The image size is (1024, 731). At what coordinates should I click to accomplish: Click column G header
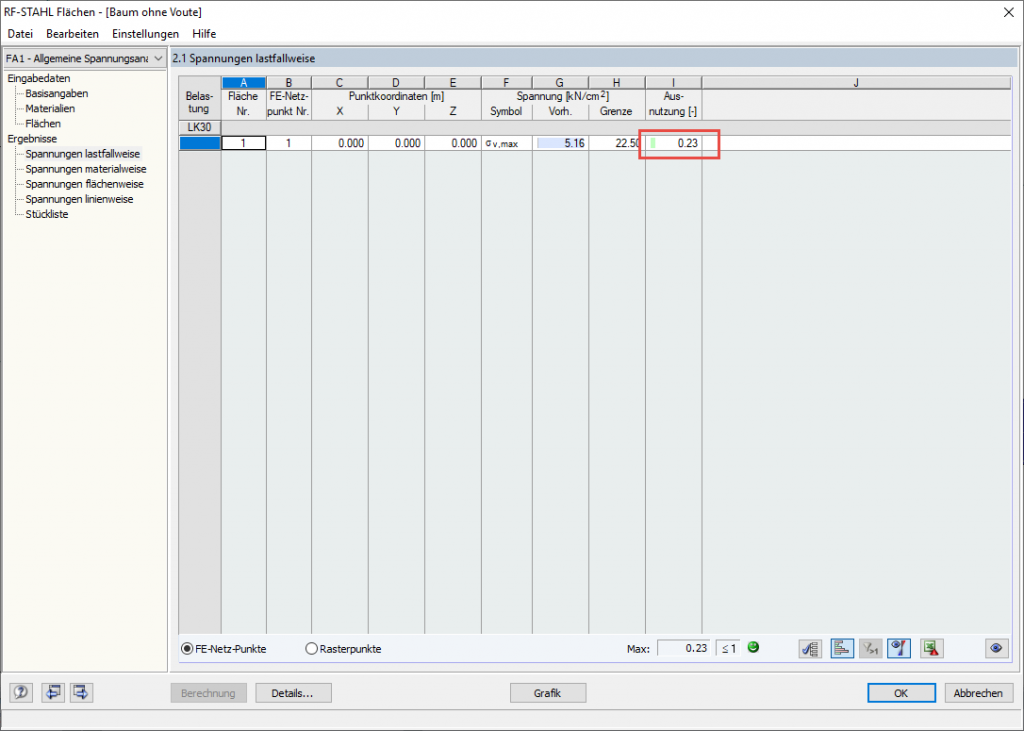pos(560,83)
